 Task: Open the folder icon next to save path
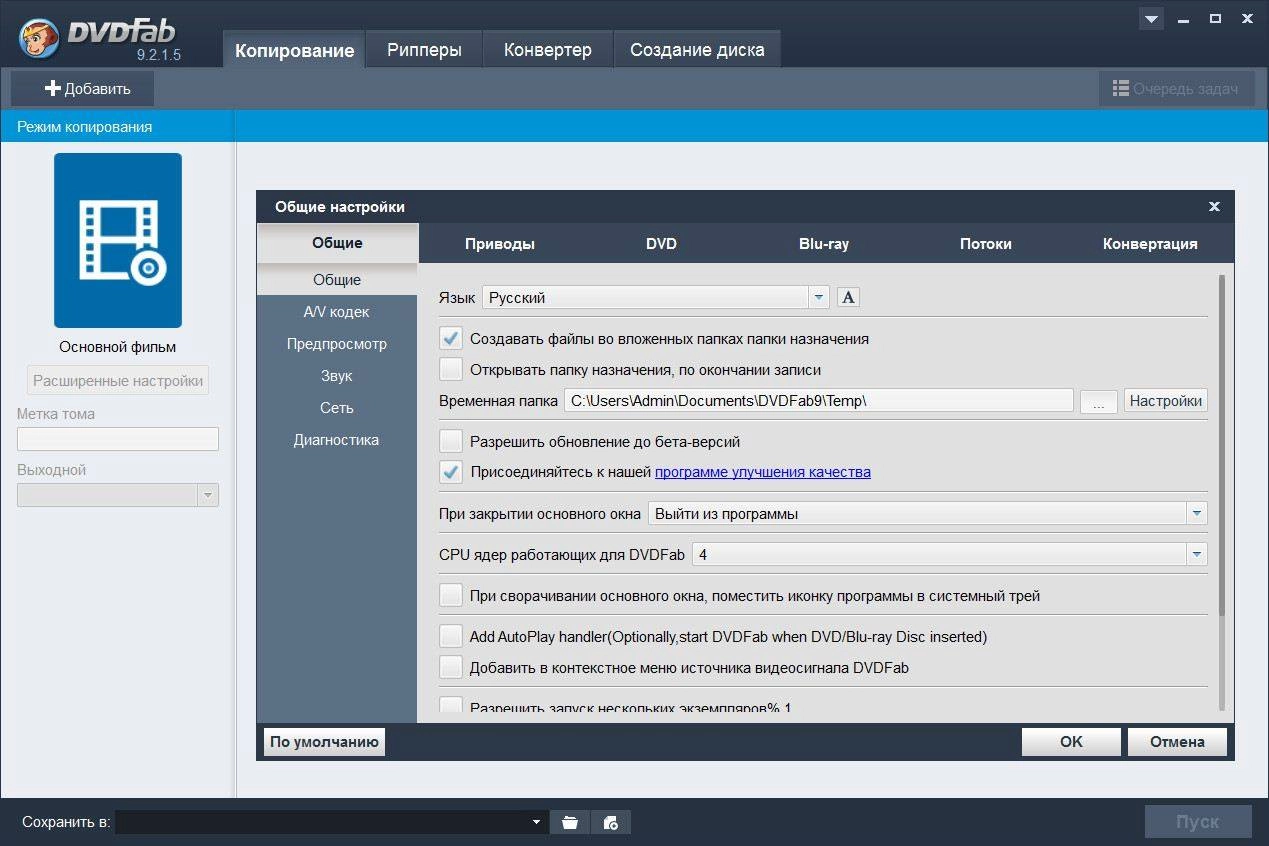point(570,822)
